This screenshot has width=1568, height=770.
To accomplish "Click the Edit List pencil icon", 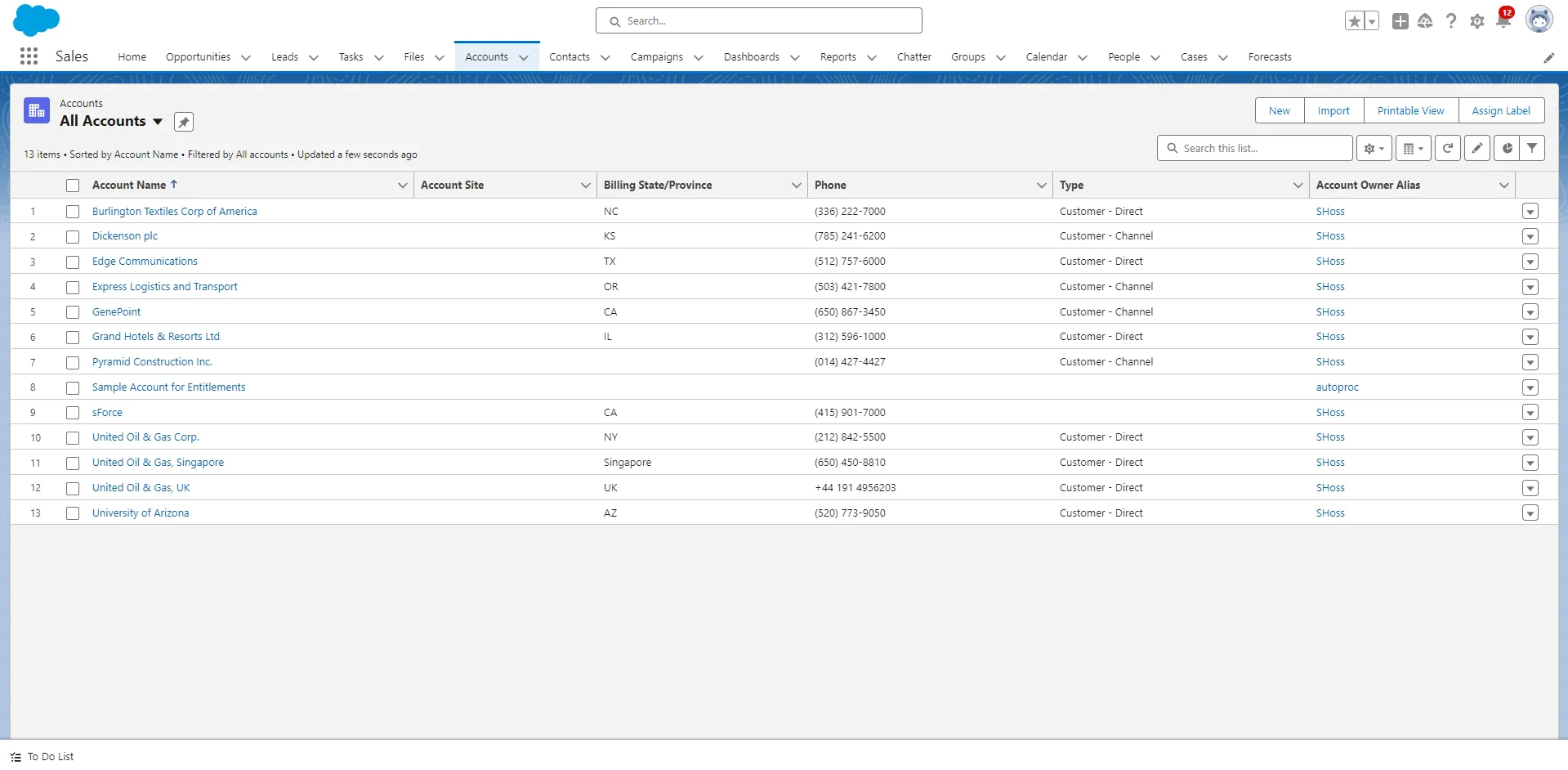I will (x=1477, y=148).
